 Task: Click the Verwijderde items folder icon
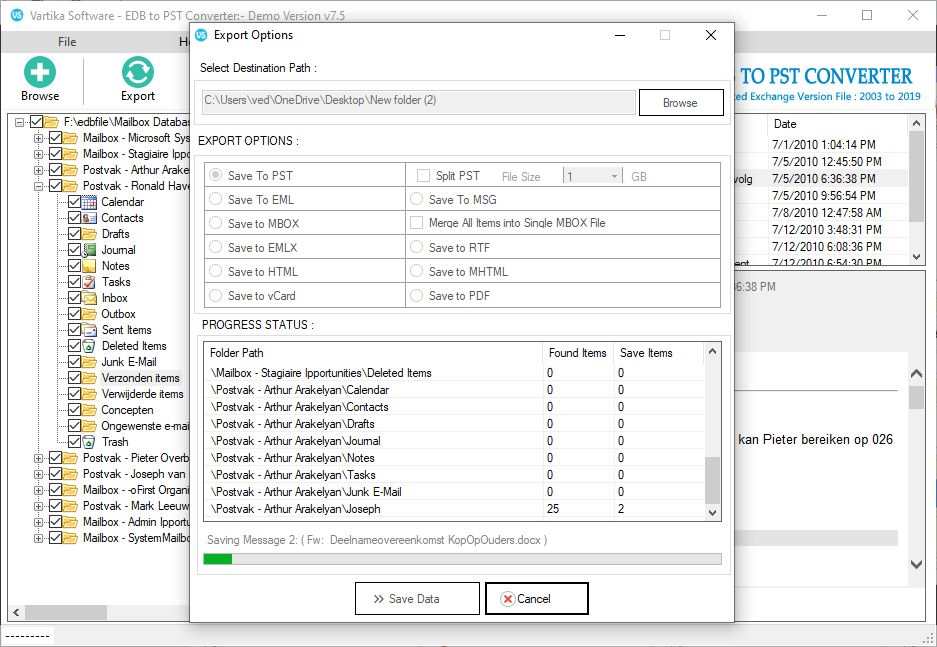point(90,394)
